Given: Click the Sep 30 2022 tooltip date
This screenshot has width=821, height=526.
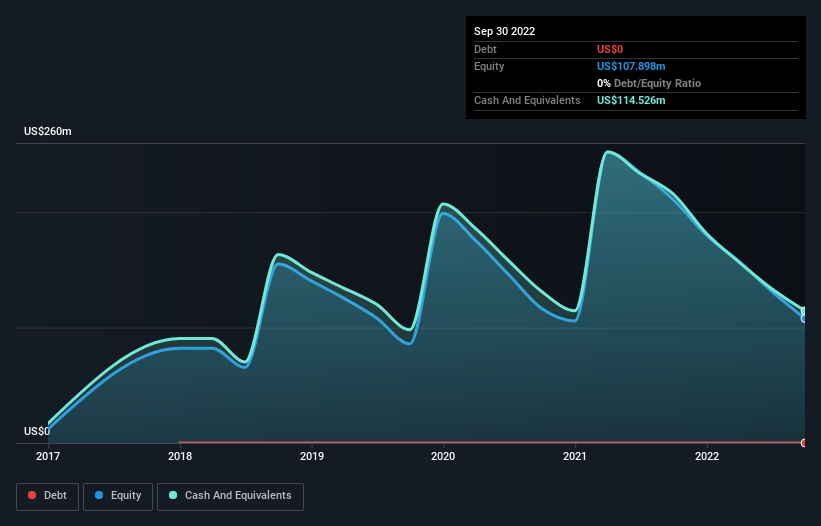Looking at the screenshot, I should pyautogui.click(x=504, y=31).
